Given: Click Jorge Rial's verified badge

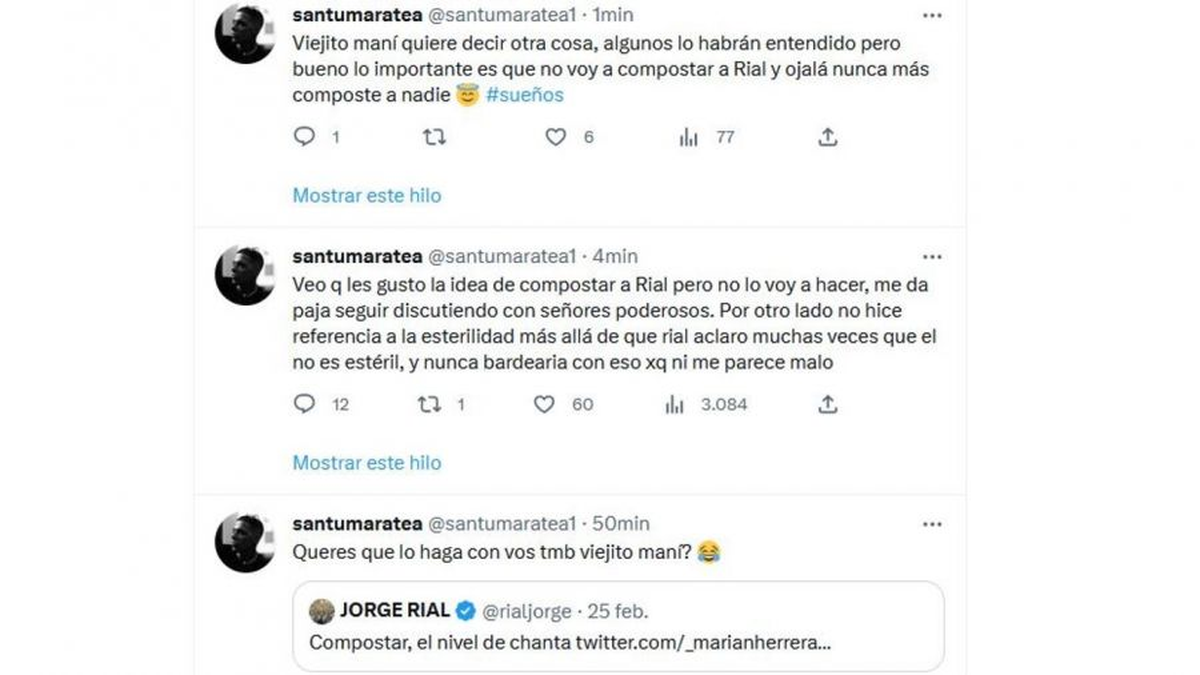Looking at the screenshot, I should point(466,611).
